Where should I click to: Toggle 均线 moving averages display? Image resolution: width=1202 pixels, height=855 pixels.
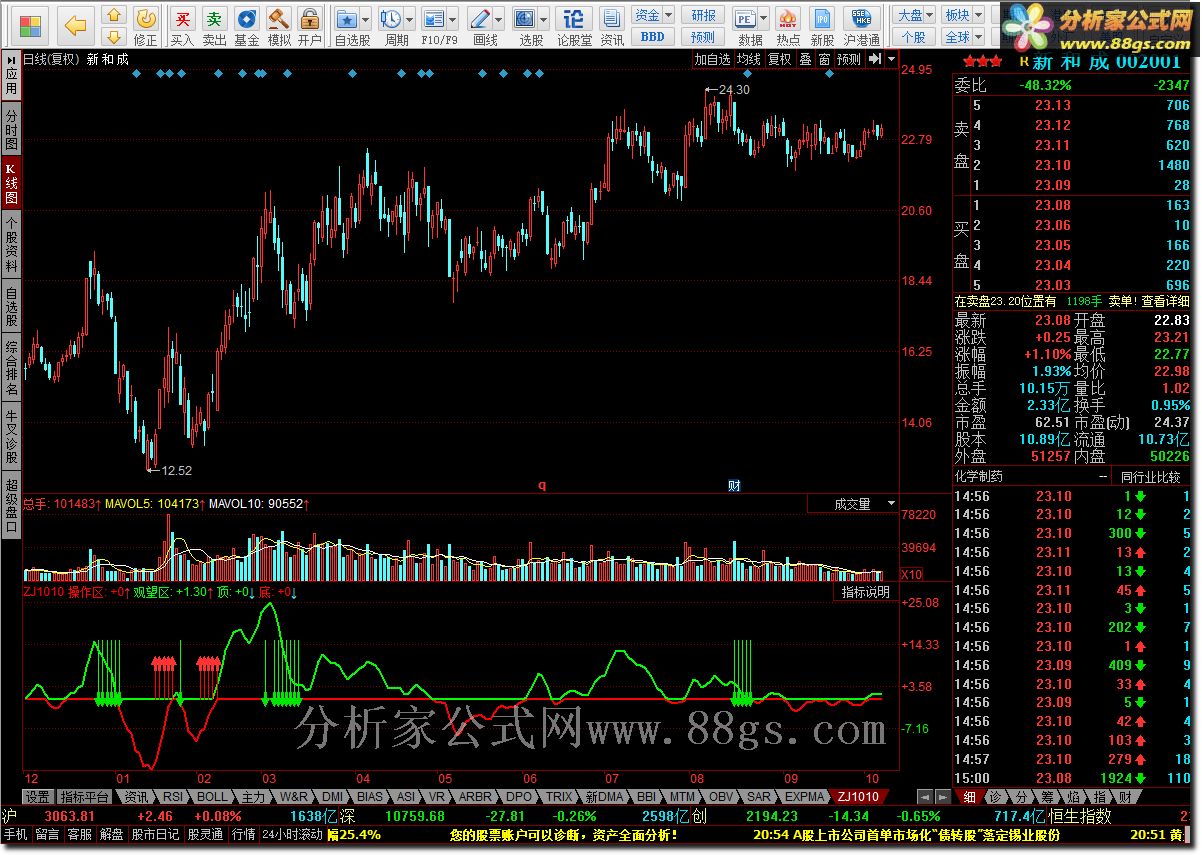749,59
